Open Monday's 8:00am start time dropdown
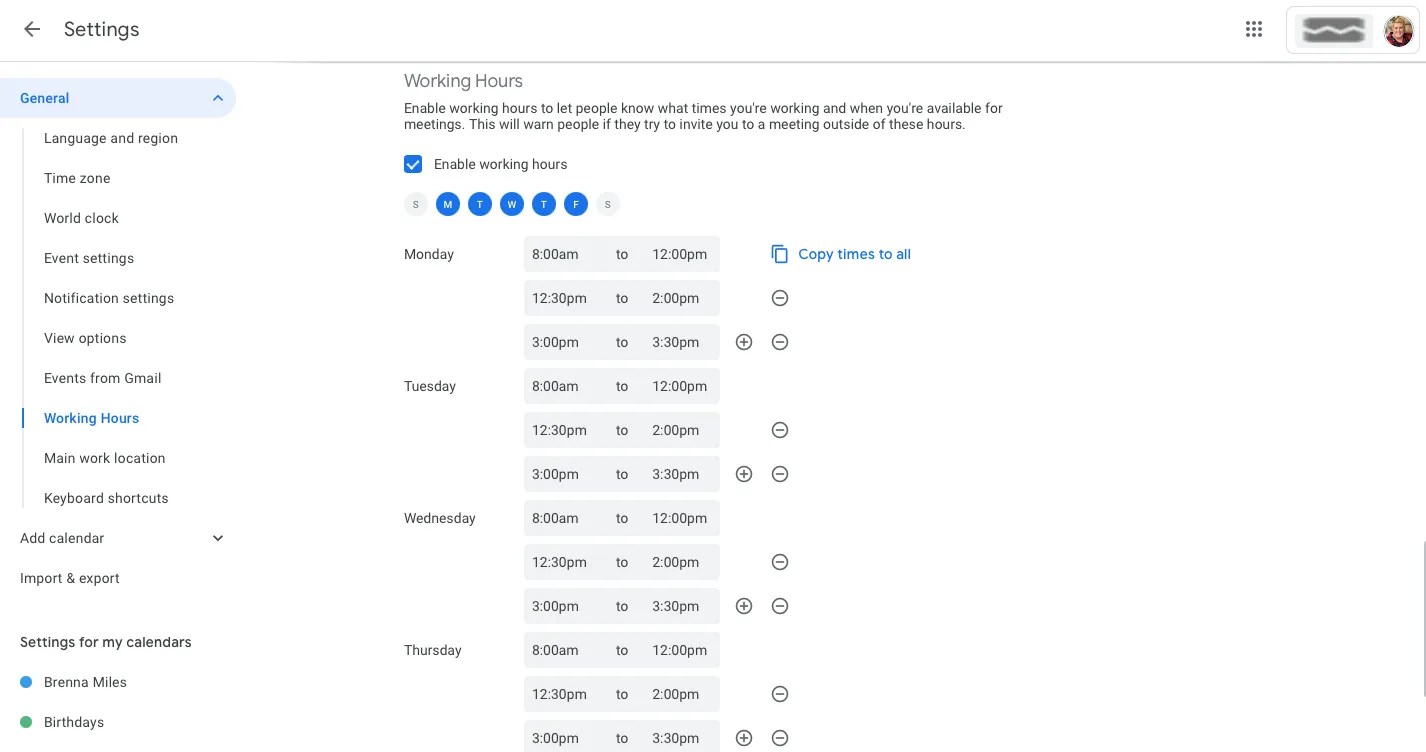1426x752 pixels. [556, 254]
